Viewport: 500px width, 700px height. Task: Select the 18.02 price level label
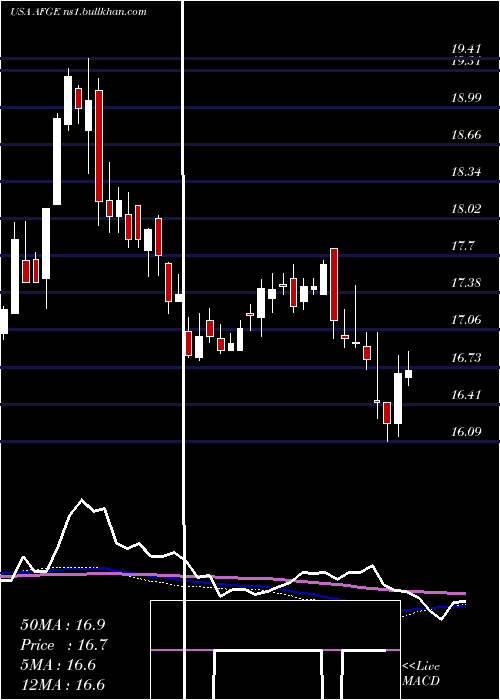pos(466,208)
